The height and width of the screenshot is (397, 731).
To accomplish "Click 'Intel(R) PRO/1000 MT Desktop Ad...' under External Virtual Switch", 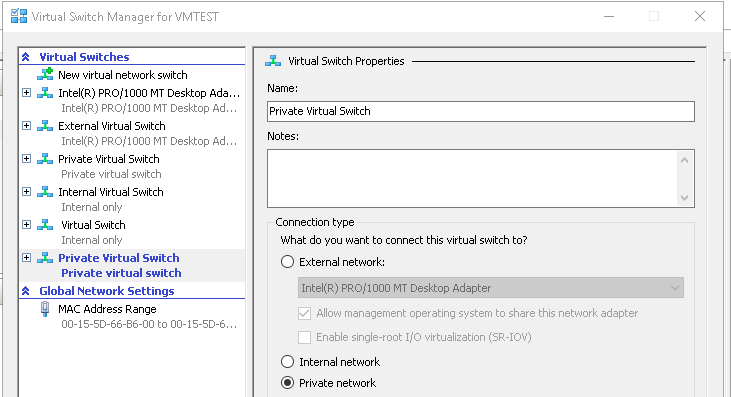I will pyautogui.click(x=149, y=141).
